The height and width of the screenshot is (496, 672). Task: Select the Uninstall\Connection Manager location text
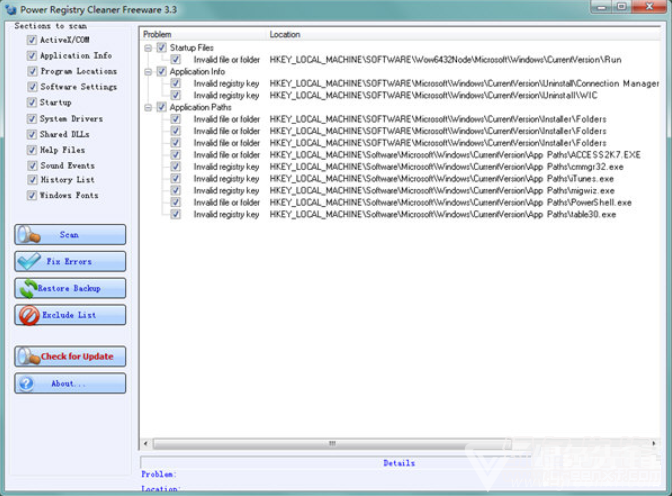pos(464,84)
